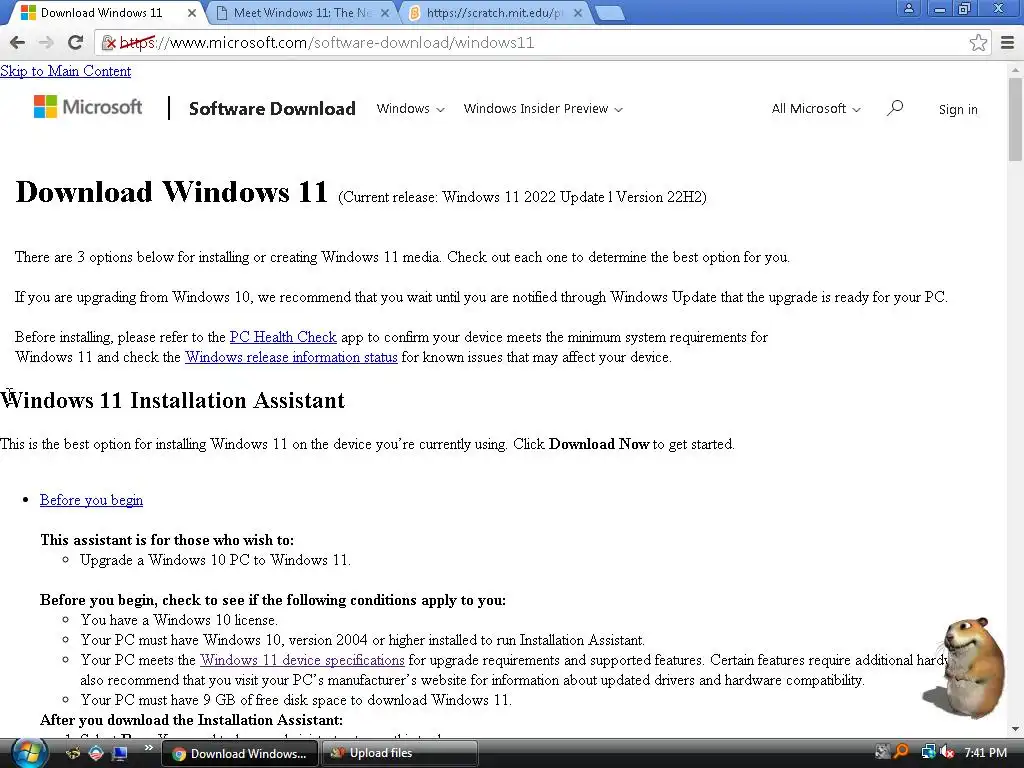Viewport: 1024px width, 768px height.
Task: Click the Before you begin link
Action: tap(91, 500)
